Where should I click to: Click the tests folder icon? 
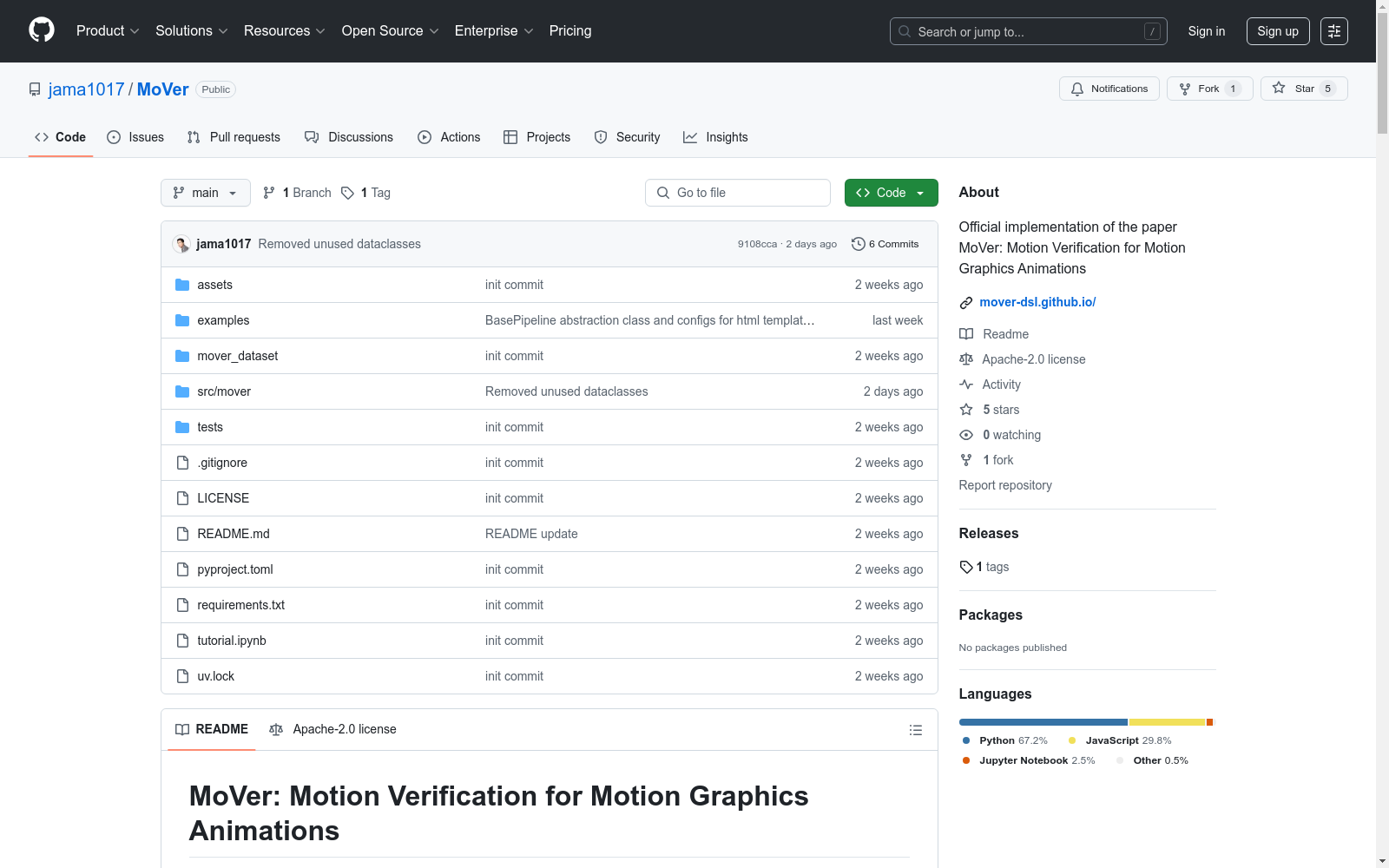point(182,427)
